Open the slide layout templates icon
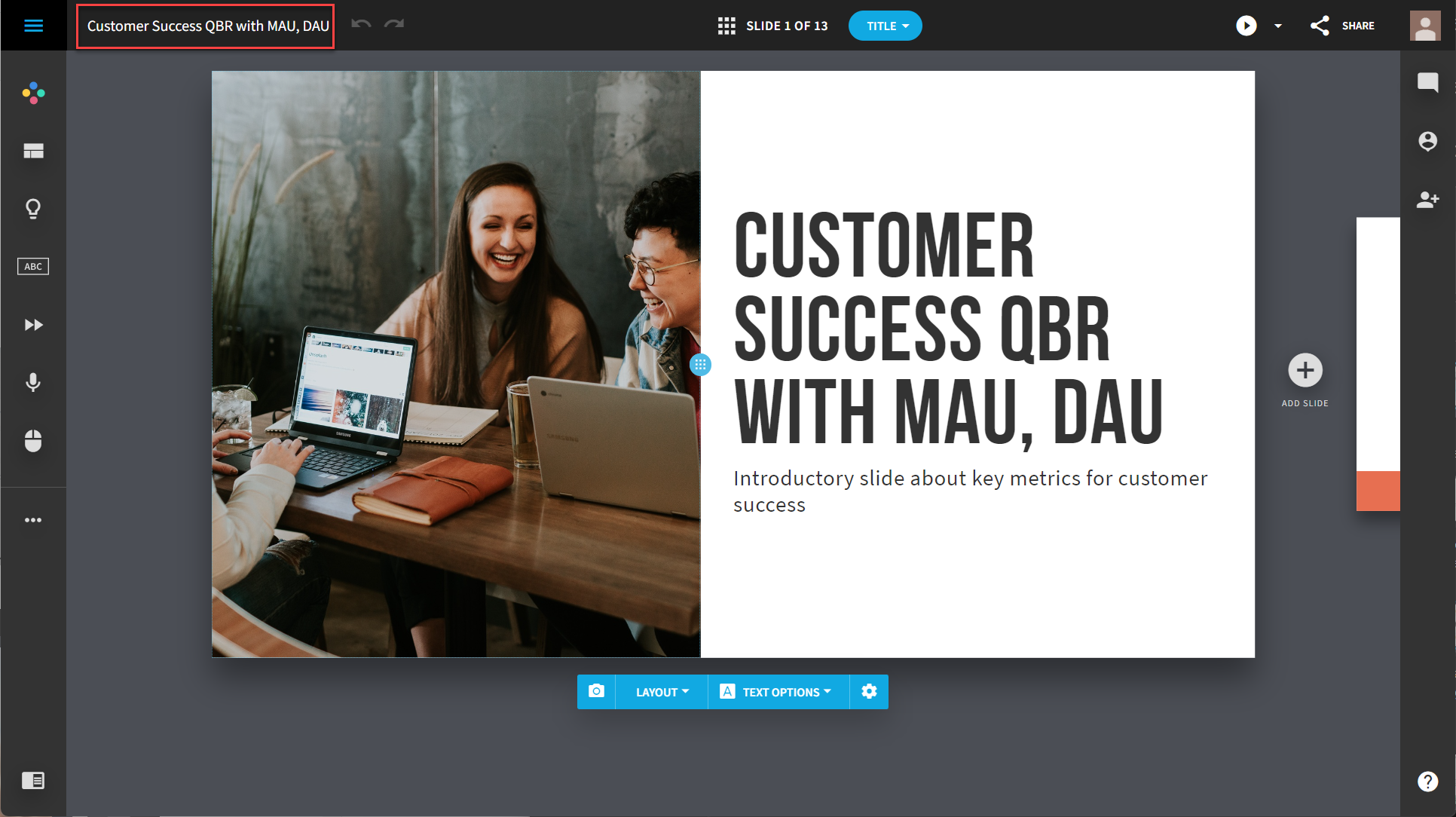Screen dimensions: 1456x817 pos(33,151)
